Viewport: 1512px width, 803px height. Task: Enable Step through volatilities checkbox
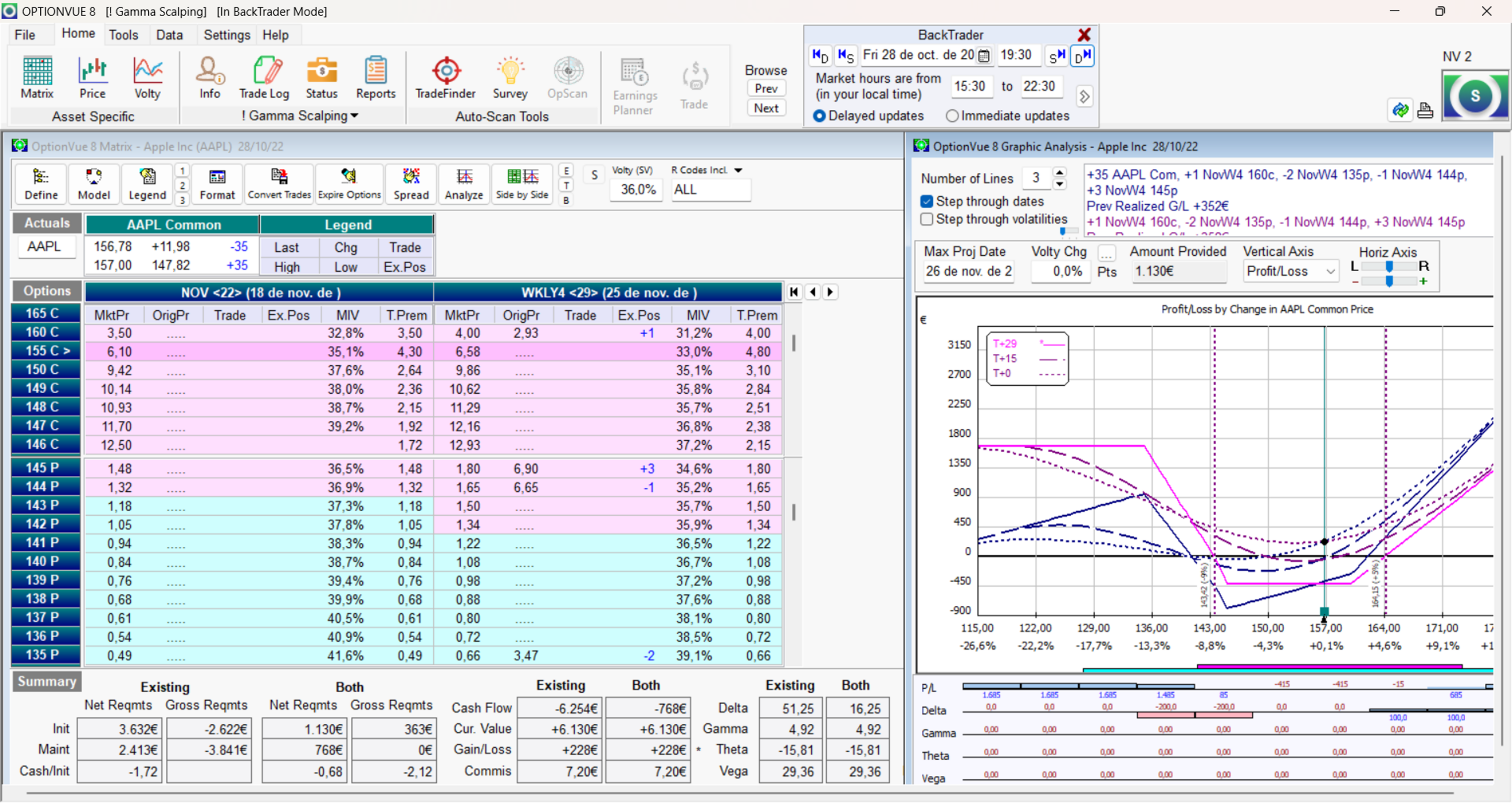click(926, 220)
